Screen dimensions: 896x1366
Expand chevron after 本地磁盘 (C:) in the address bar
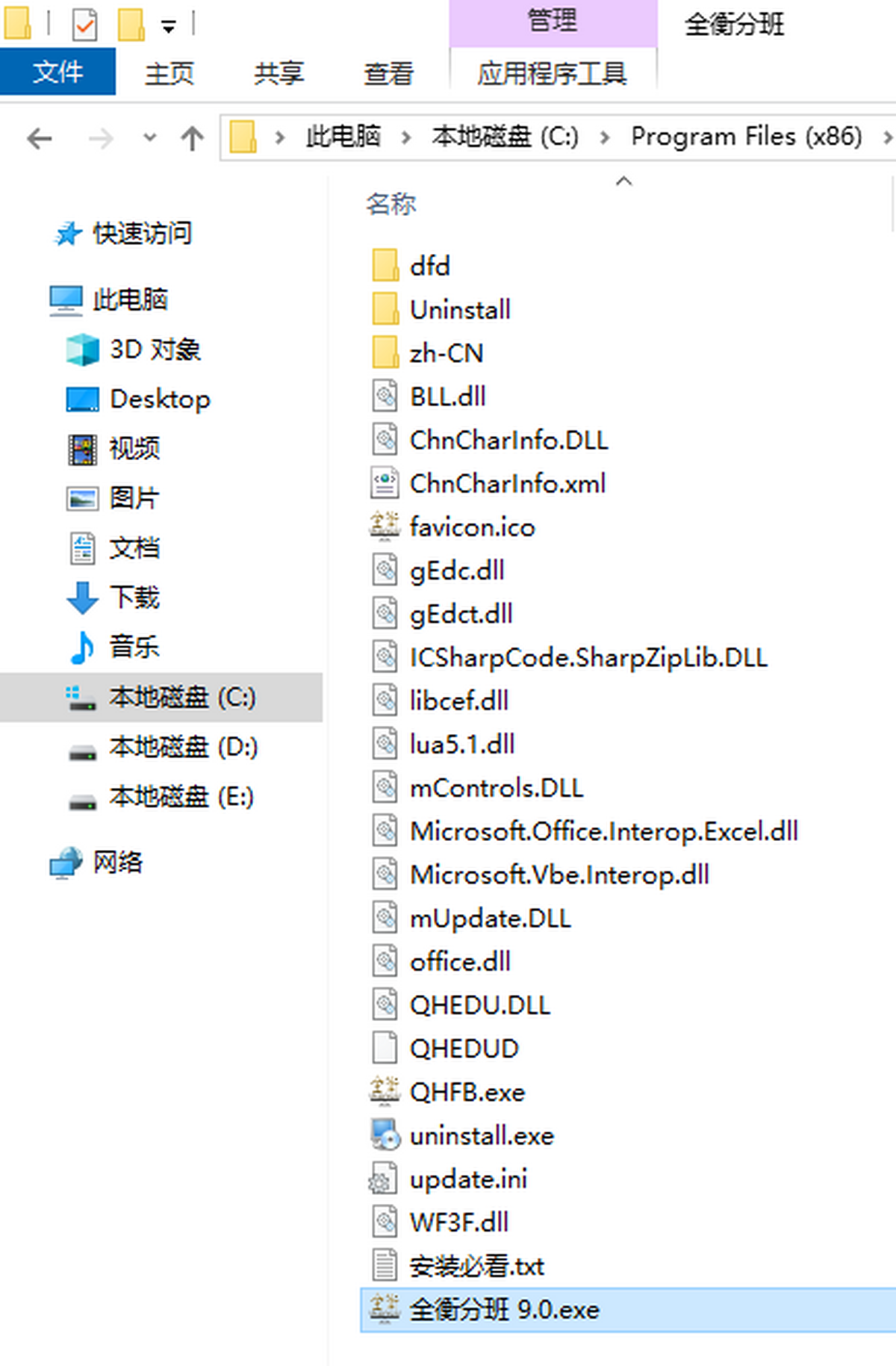click(x=604, y=137)
